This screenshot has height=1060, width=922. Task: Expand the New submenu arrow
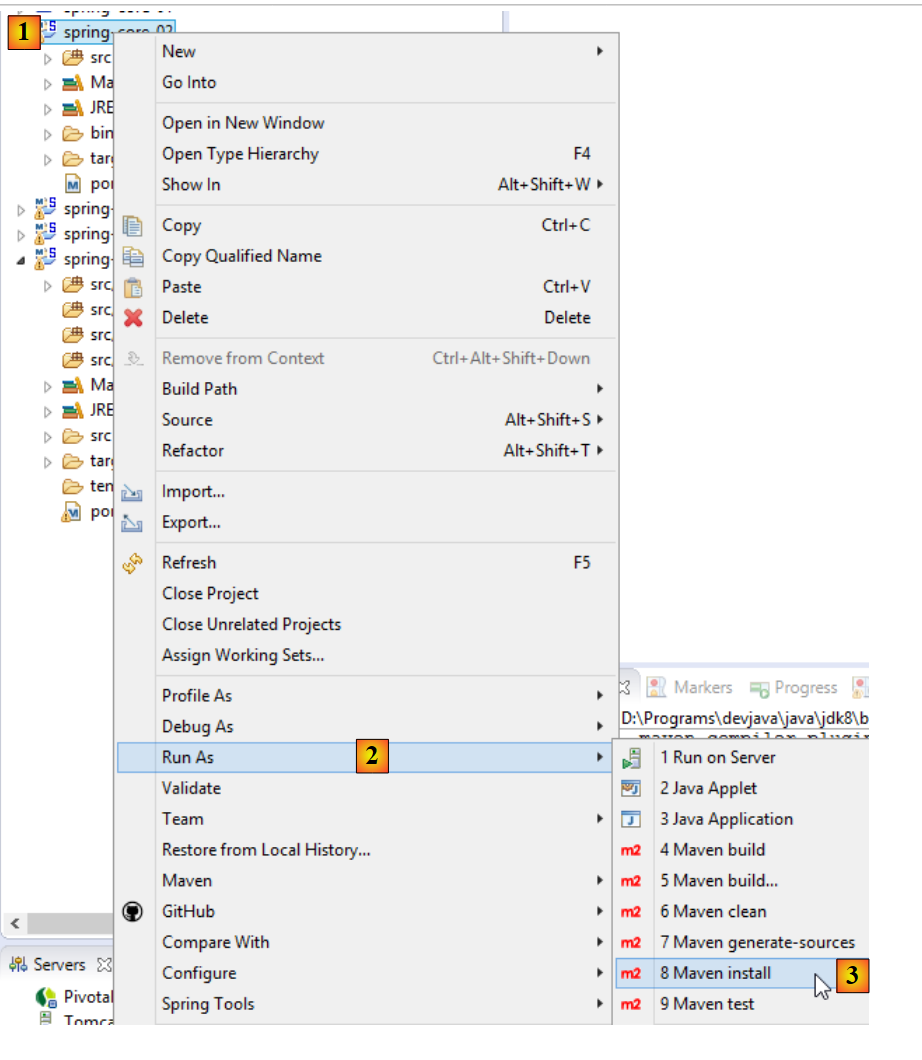point(600,51)
